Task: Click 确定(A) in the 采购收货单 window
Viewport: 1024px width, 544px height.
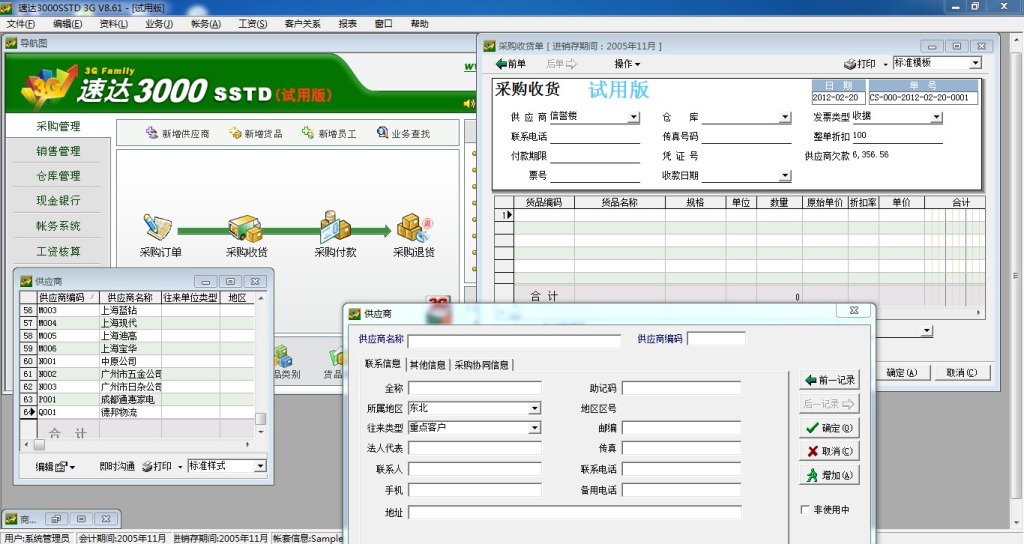Action: tap(901, 372)
